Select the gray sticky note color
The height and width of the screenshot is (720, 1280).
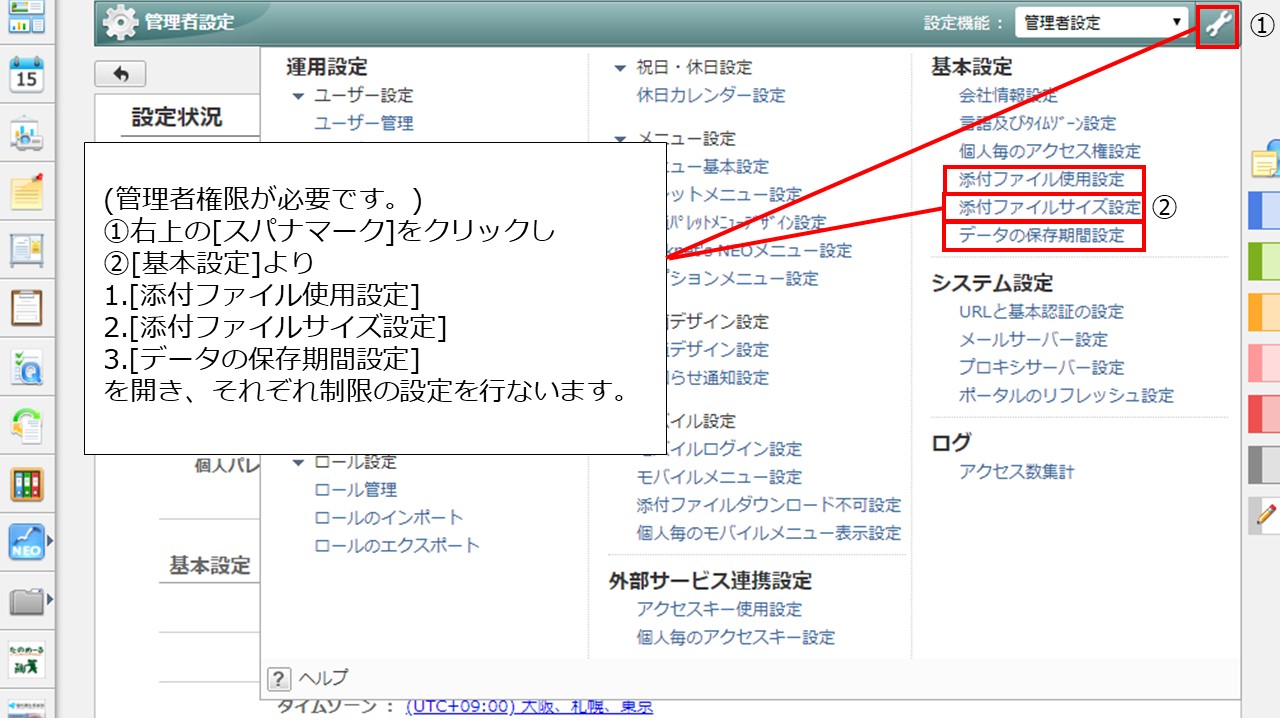pos(1265,464)
